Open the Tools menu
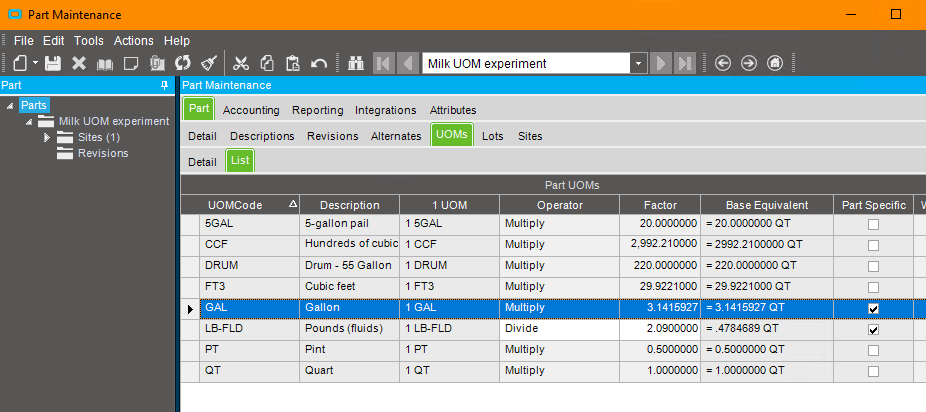Image resolution: width=926 pixels, height=412 pixels. [89, 41]
